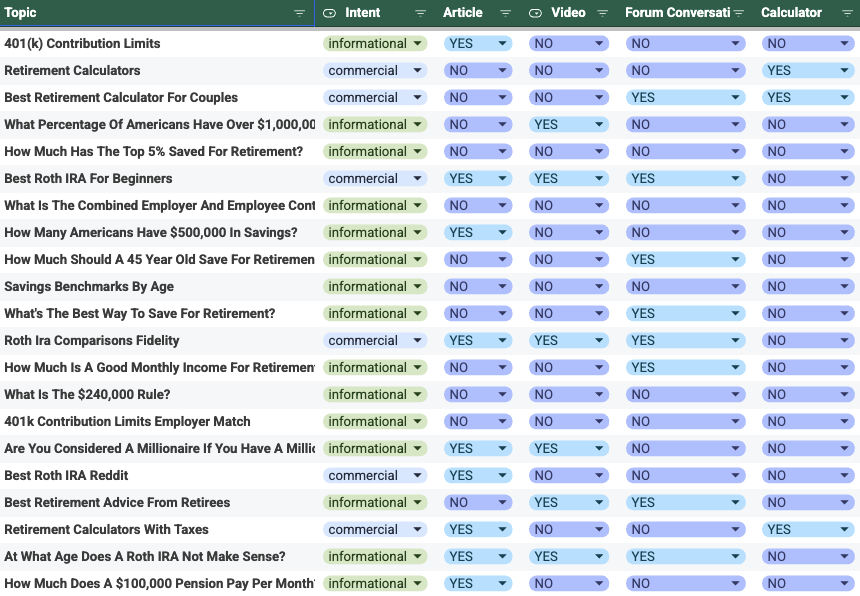Expand Article dropdown for Retirement Calculators row

coord(502,71)
